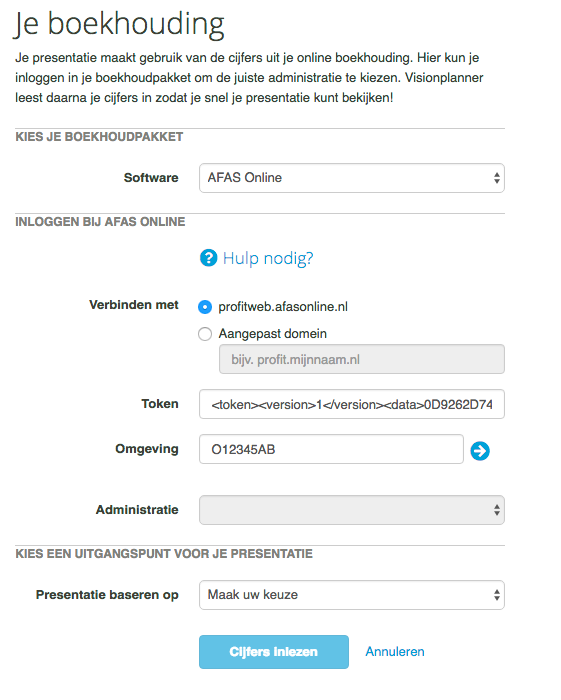Viewport: 561px width, 700px height.
Task: Click the Maak uw keuze dropdown arrows
Action: point(496,595)
